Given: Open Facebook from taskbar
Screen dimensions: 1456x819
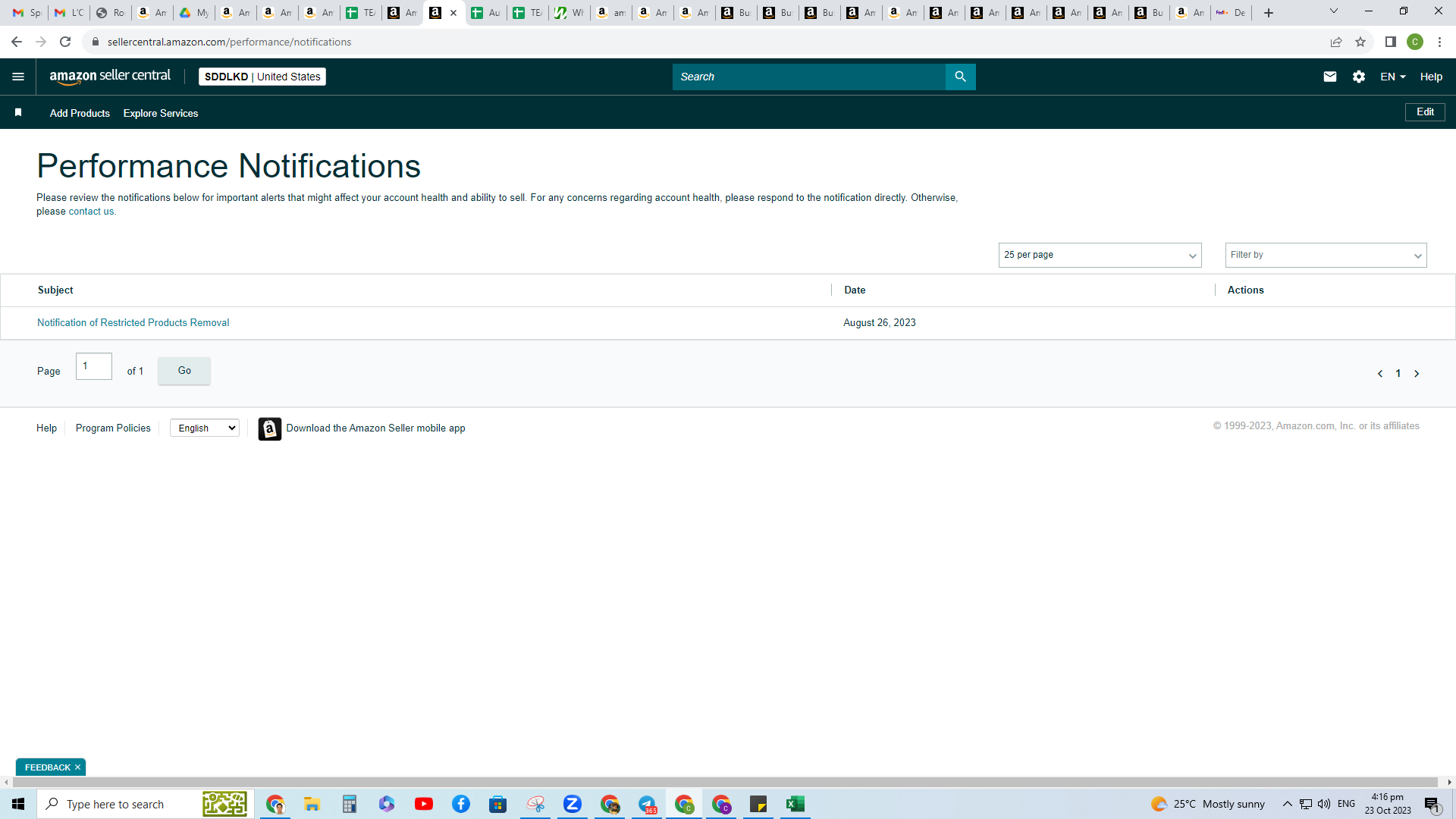Looking at the screenshot, I should tap(461, 804).
